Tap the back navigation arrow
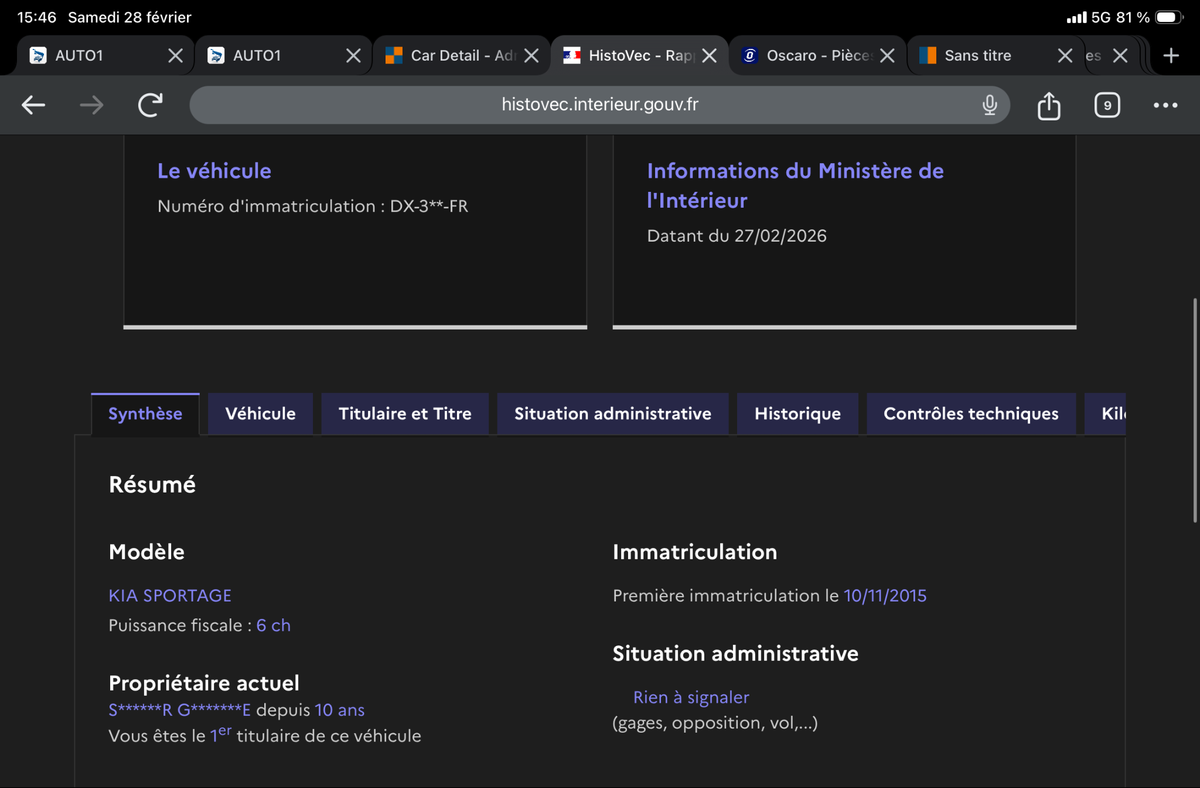Viewport: 1200px width, 788px height. (x=34, y=105)
